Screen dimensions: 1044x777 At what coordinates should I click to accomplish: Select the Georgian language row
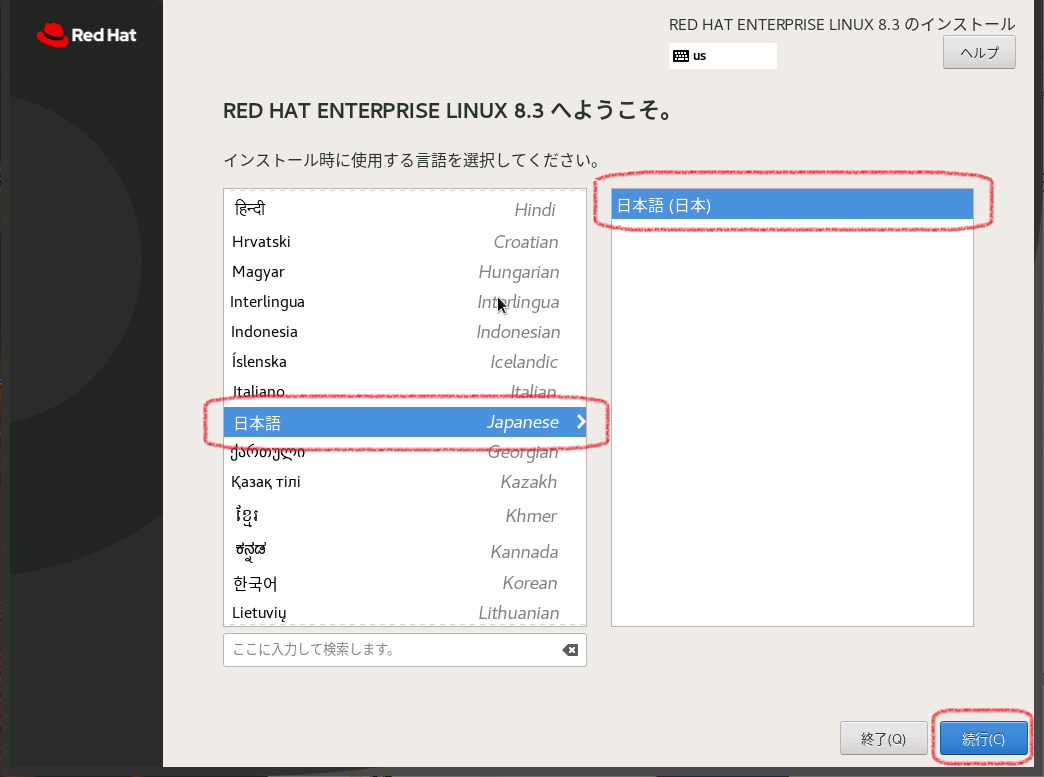coord(405,452)
